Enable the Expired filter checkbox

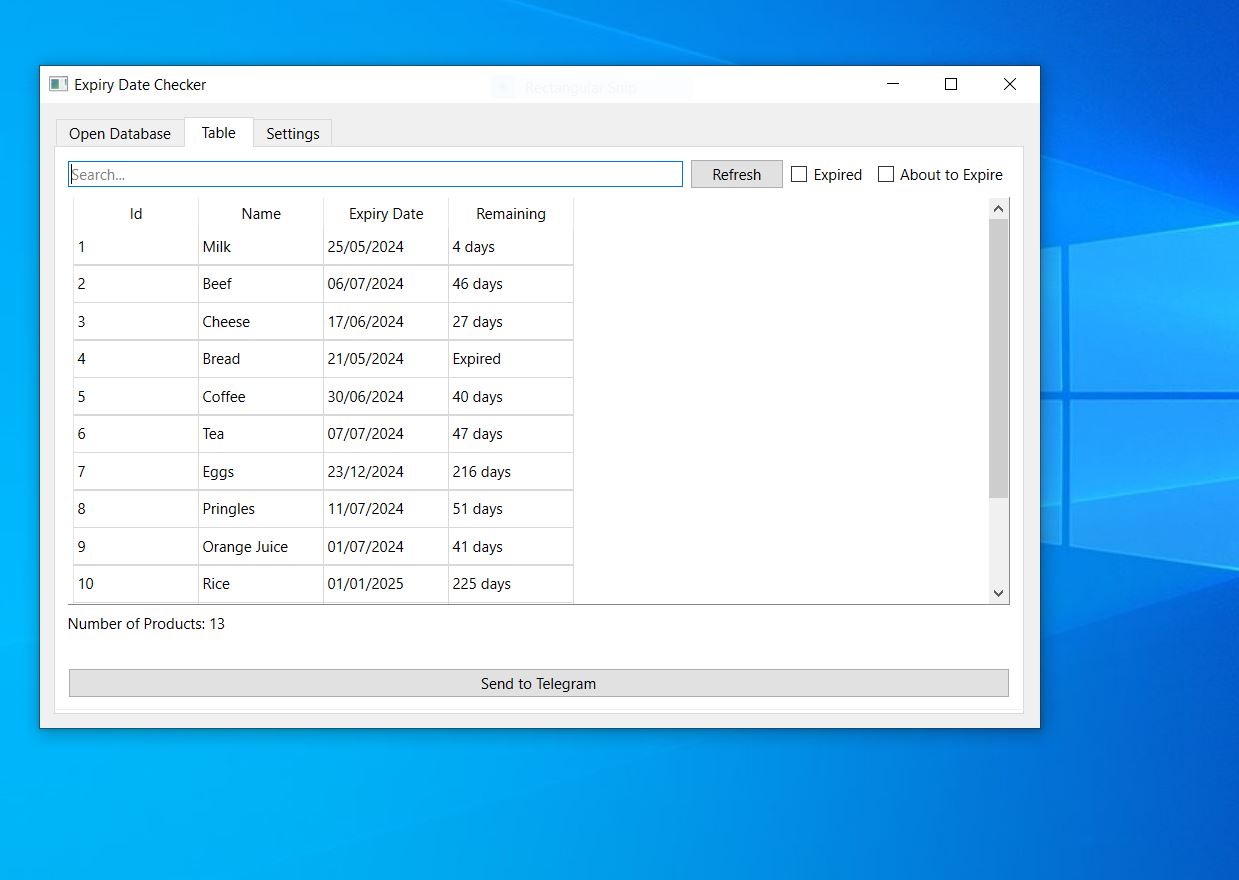click(x=799, y=174)
